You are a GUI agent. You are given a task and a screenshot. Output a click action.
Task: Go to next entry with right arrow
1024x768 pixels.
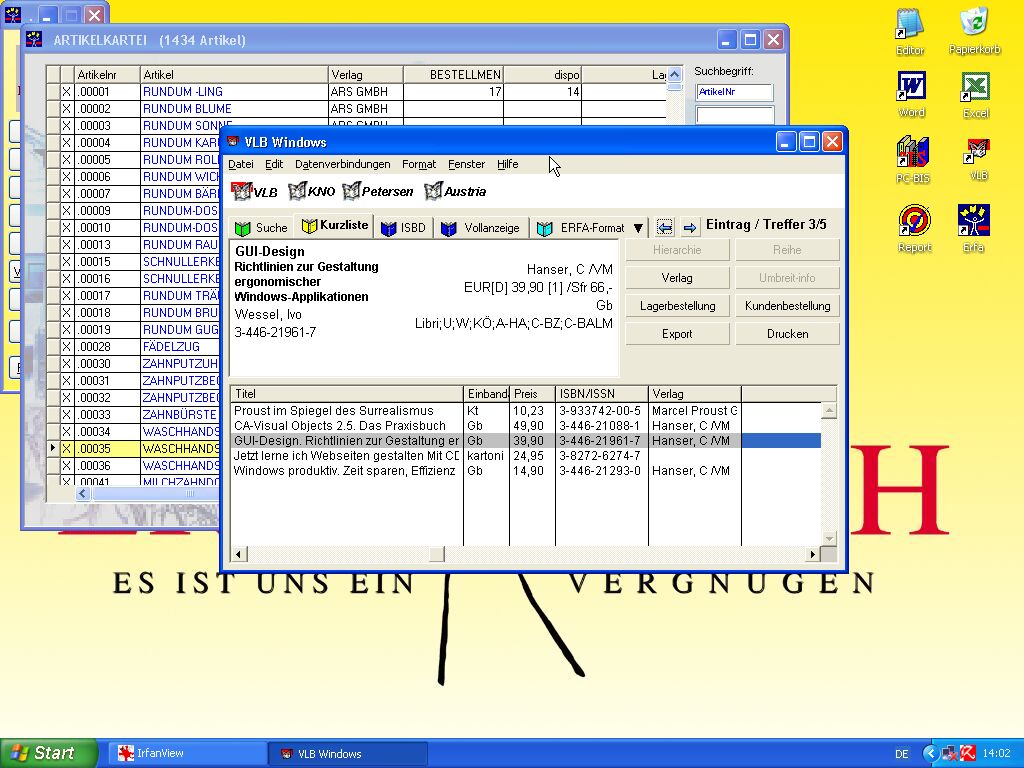pyautogui.click(x=690, y=227)
